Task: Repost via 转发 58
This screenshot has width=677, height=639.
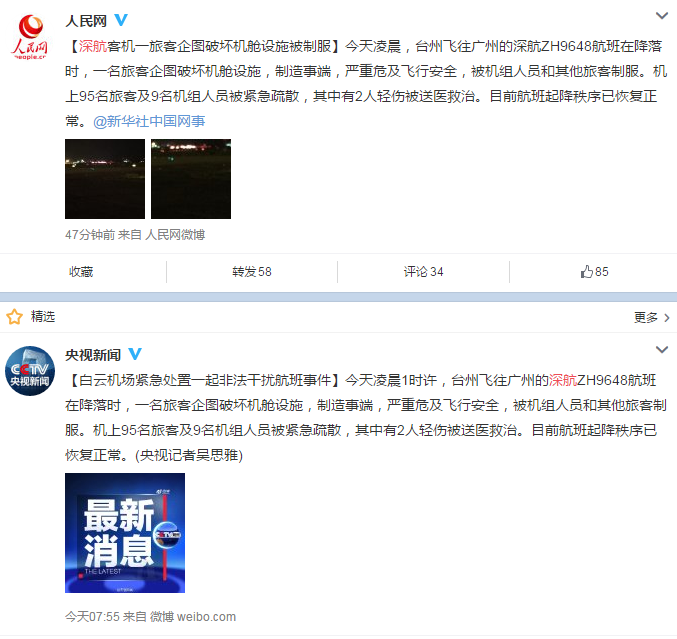Action: pyautogui.click(x=252, y=272)
